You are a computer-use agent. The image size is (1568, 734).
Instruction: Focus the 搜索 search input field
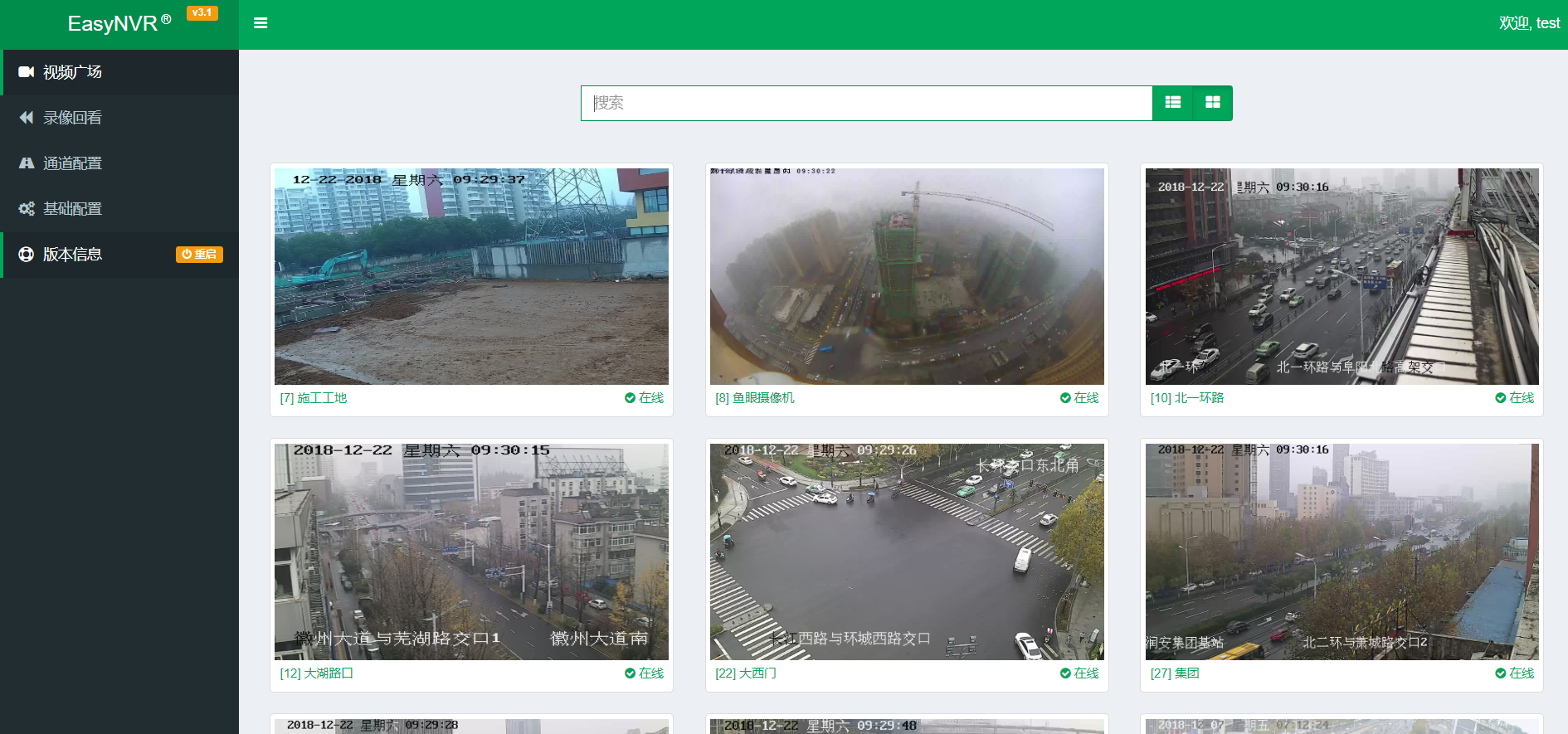[866, 103]
